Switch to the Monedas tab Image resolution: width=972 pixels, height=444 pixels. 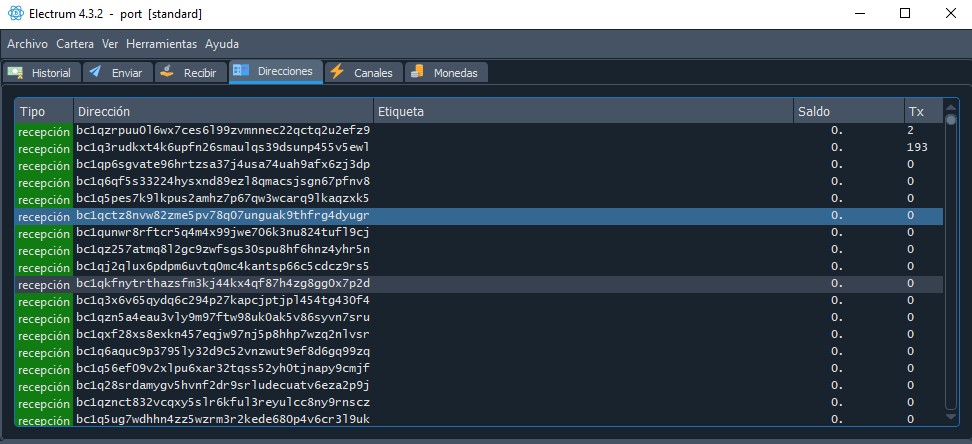(x=446, y=73)
